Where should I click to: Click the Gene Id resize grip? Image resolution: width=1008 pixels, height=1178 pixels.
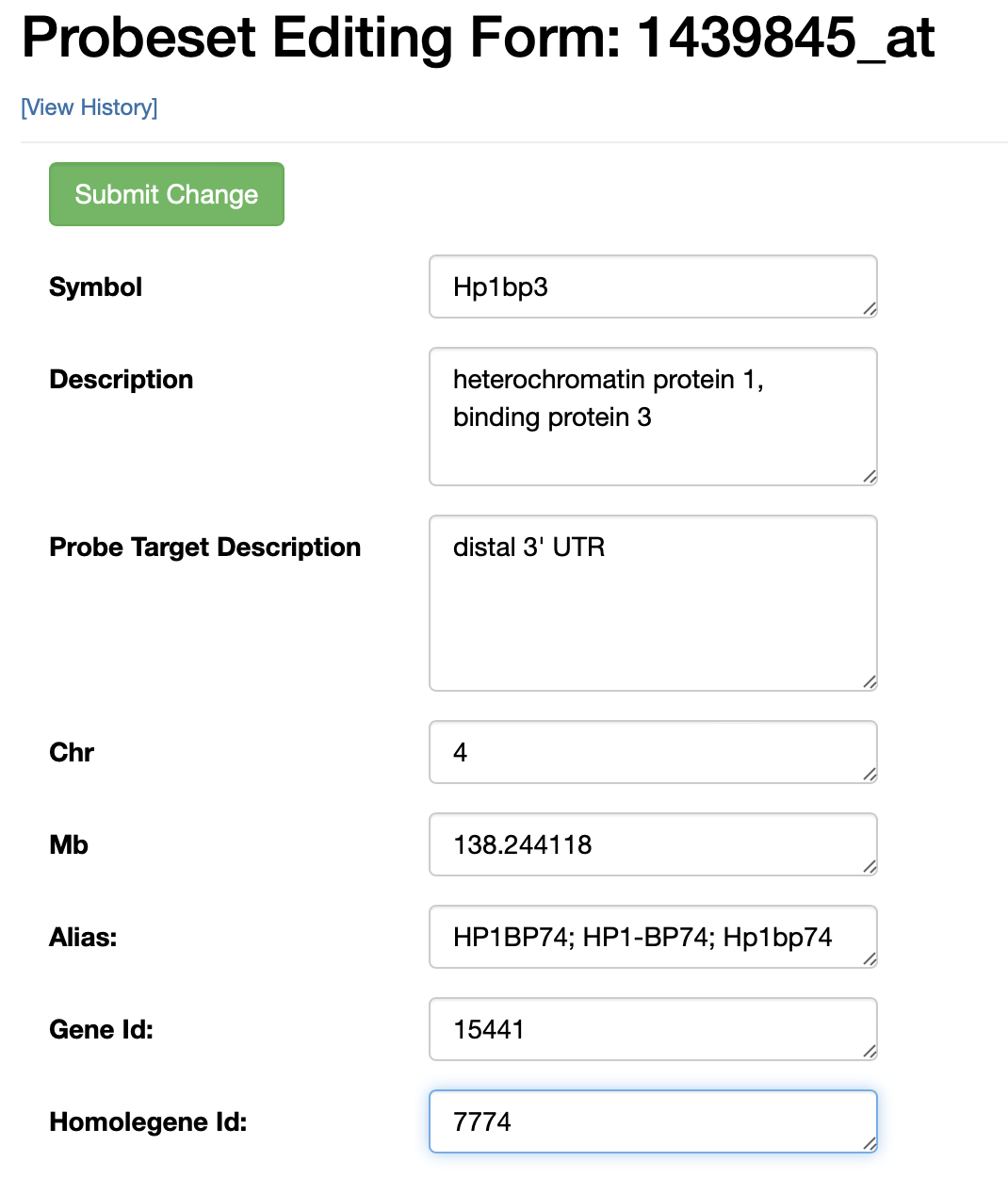click(870, 1052)
